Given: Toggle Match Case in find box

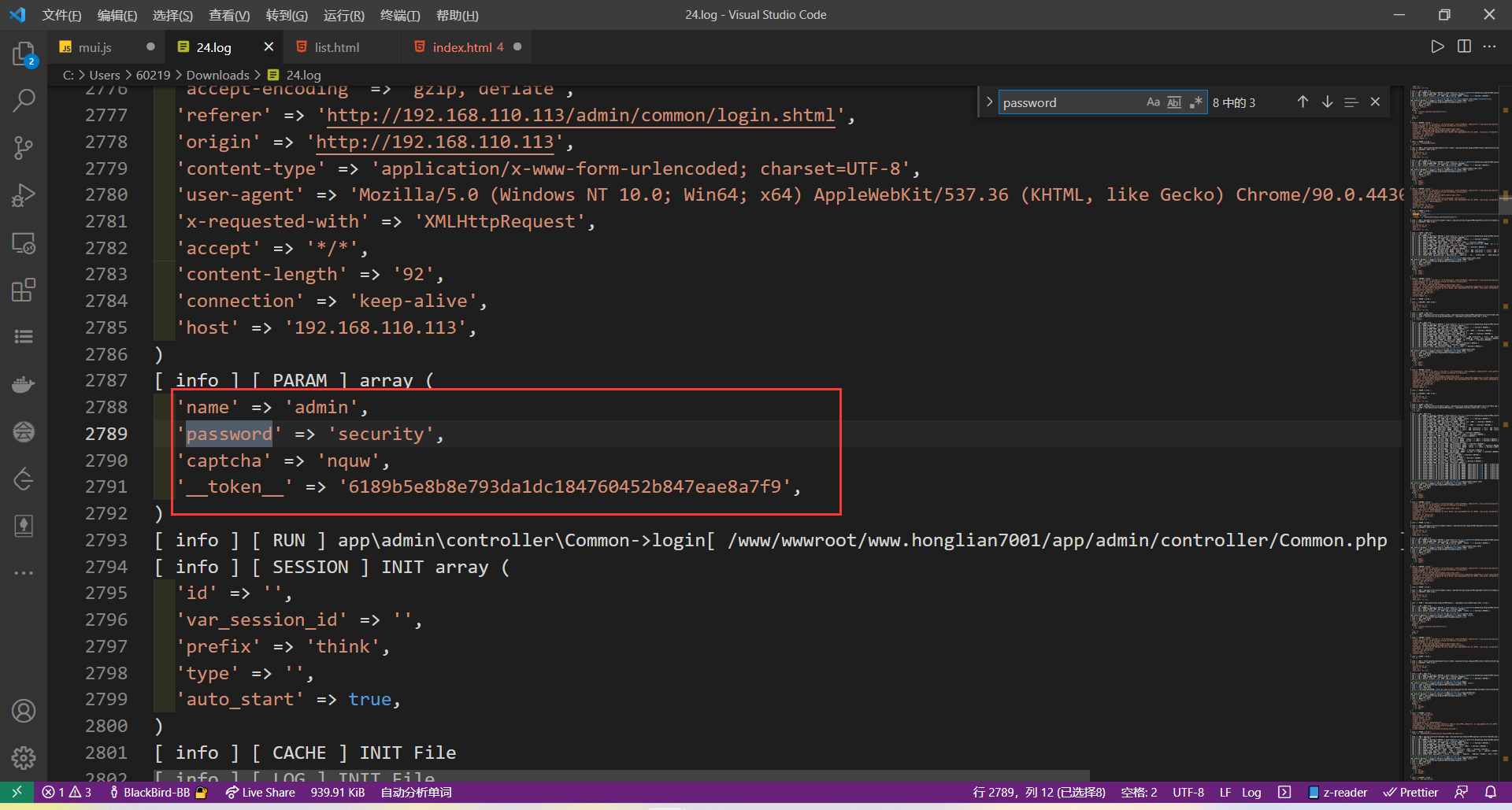Looking at the screenshot, I should coord(1153,102).
